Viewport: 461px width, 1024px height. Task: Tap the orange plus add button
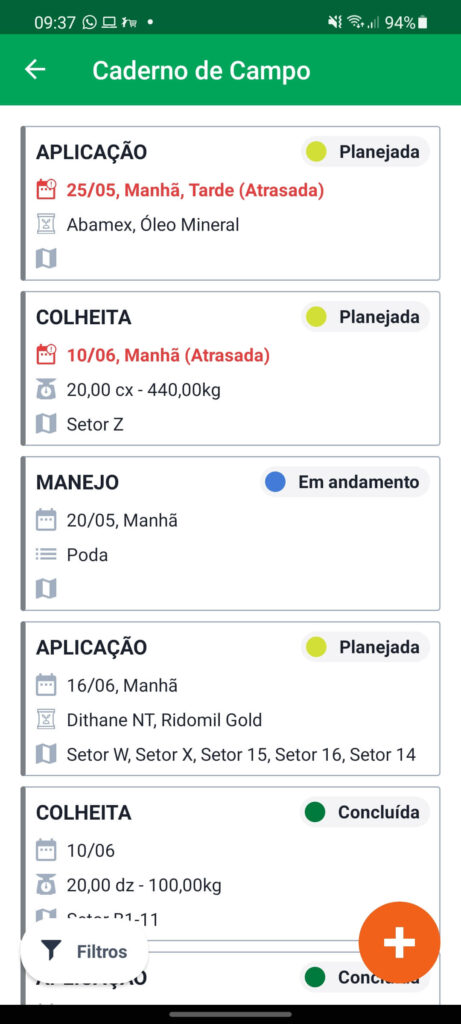(399, 943)
